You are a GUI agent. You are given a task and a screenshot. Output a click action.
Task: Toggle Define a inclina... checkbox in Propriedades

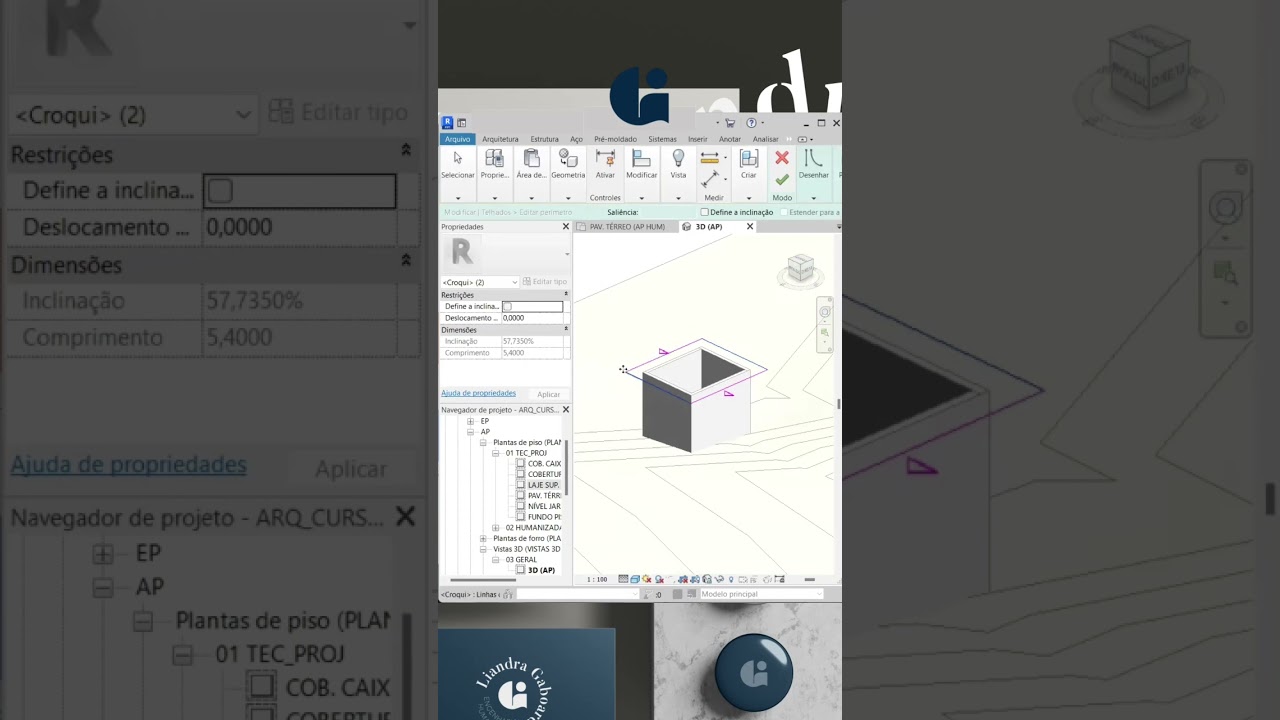pyautogui.click(x=507, y=306)
